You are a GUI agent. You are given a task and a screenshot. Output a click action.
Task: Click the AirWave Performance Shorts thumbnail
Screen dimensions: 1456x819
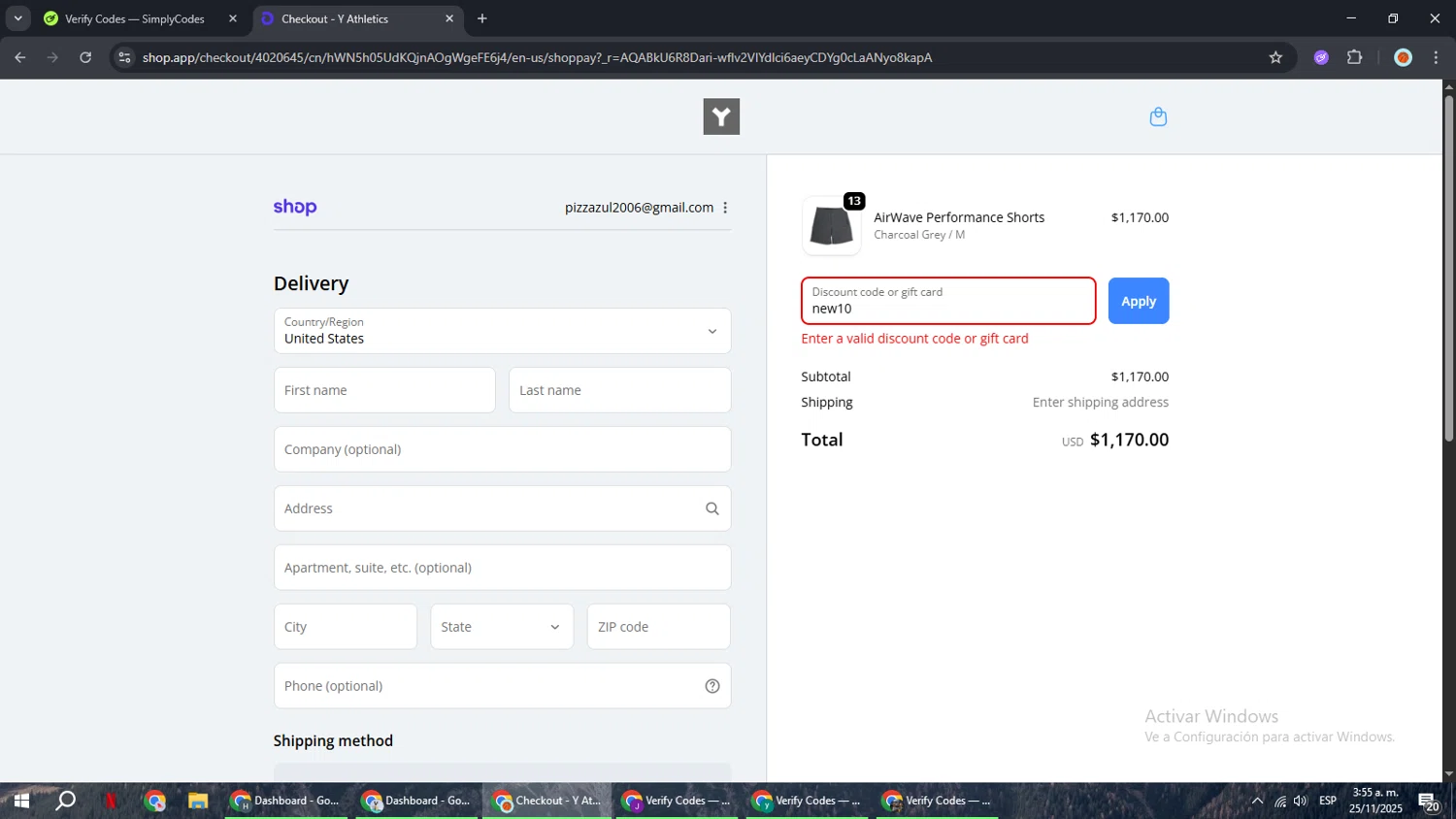tap(831, 226)
